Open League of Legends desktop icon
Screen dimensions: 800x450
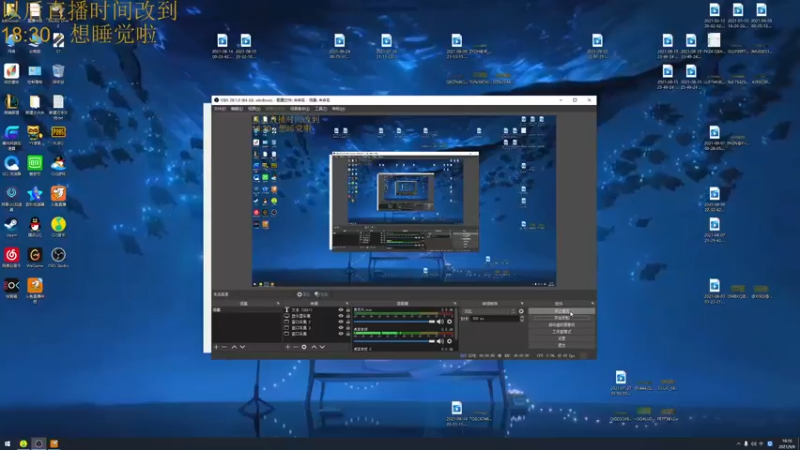(x=11, y=105)
